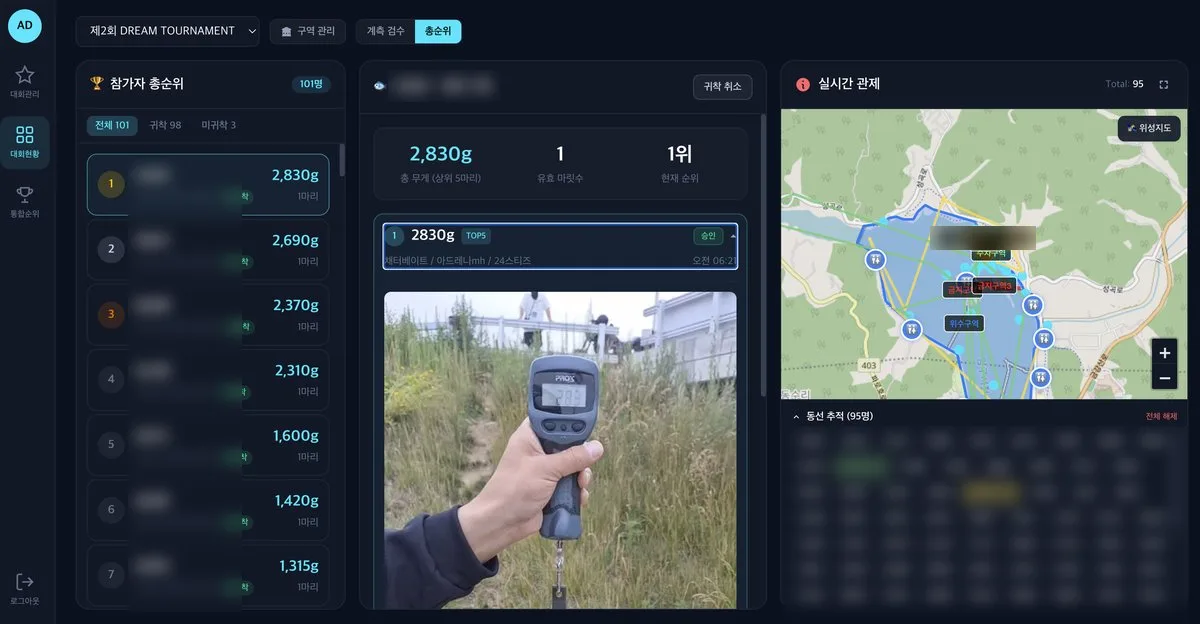Toggle 위성지도 satellite map view
Viewport: 1200px width, 624px height.
[x=1149, y=128]
